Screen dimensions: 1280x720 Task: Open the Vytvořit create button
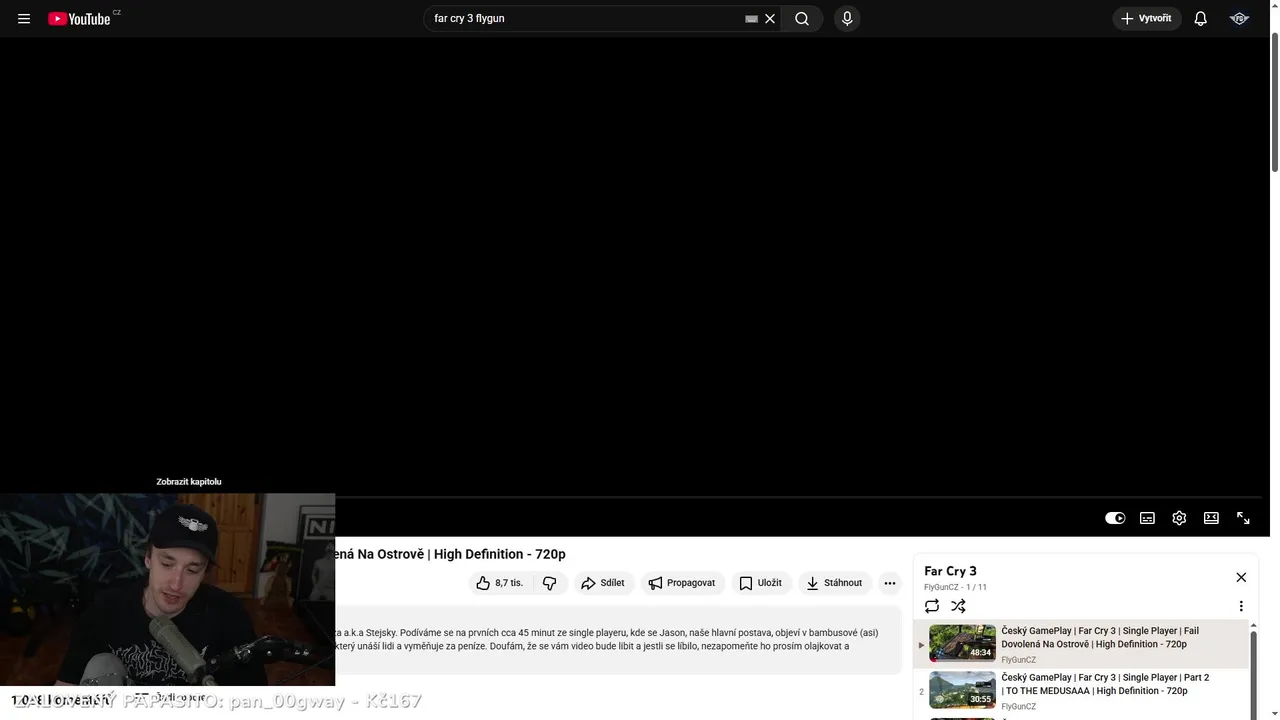[x=1147, y=19]
